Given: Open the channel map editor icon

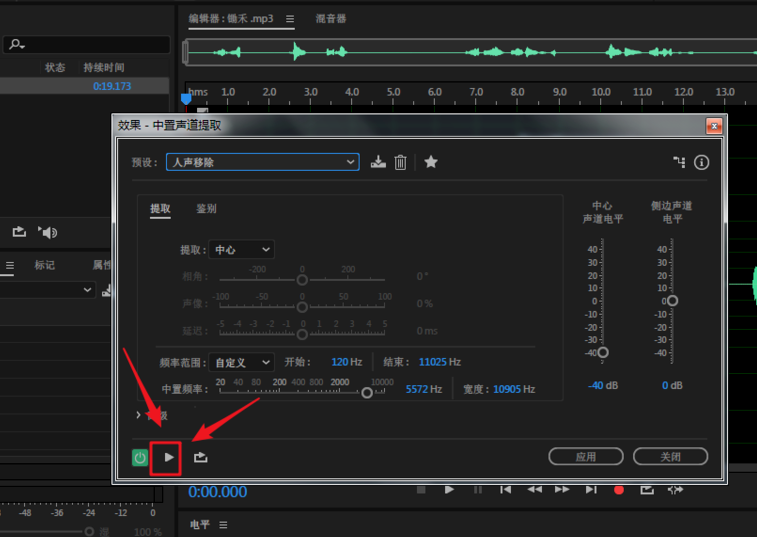Looking at the screenshot, I should click(x=679, y=162).
